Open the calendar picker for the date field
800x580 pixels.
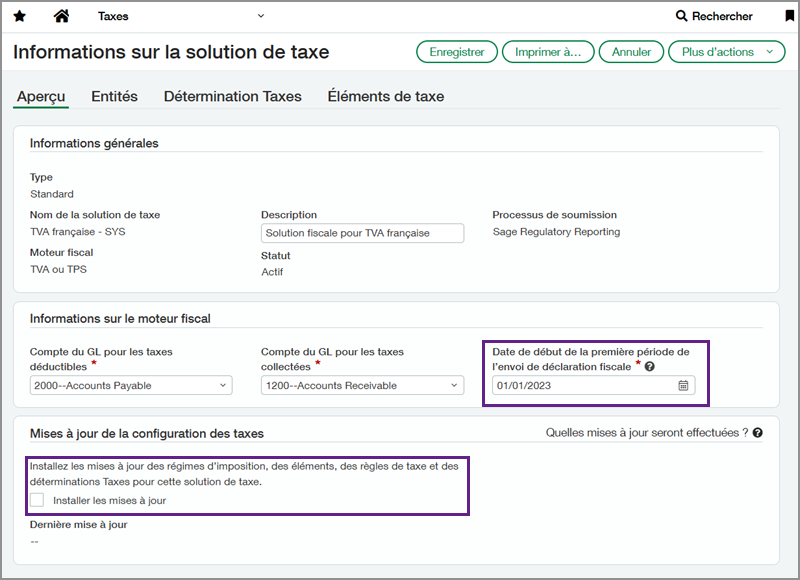[683, 385]
